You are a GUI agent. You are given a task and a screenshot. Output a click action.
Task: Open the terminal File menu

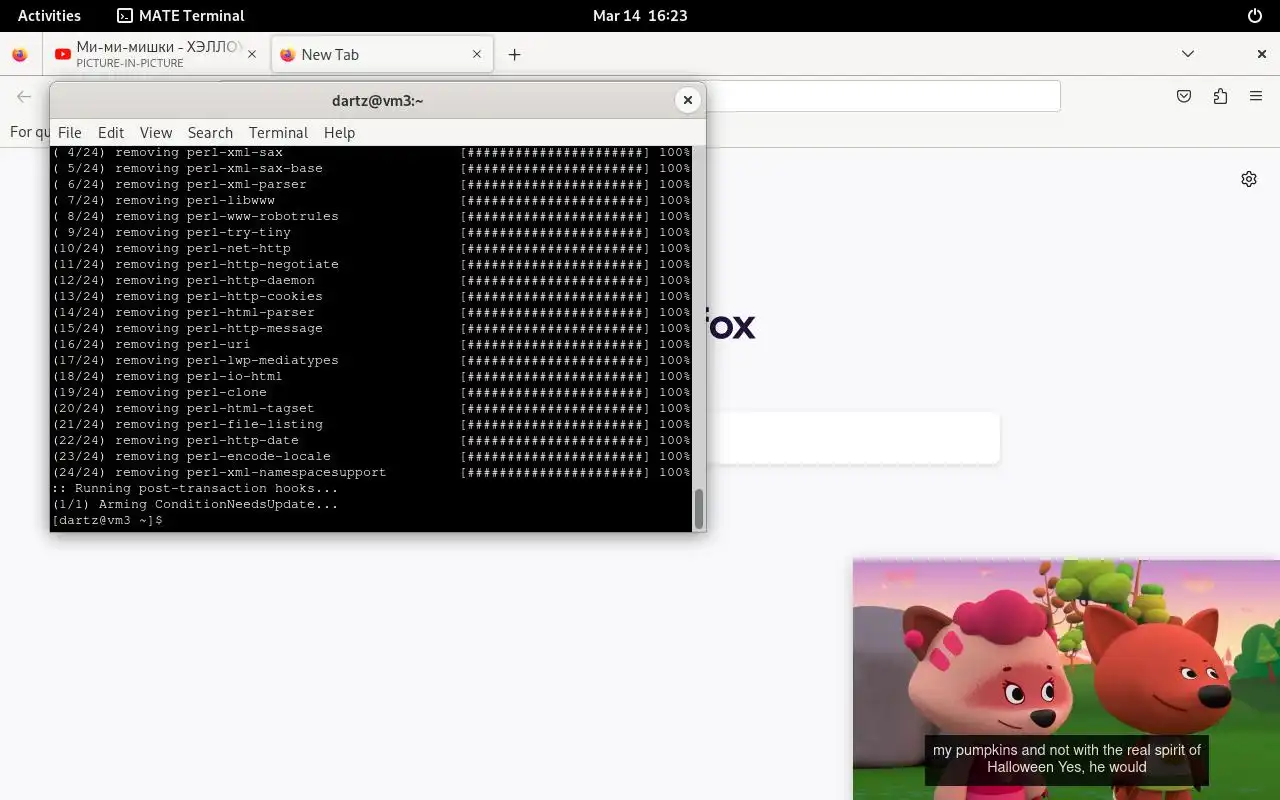click(x=70, y=132)
